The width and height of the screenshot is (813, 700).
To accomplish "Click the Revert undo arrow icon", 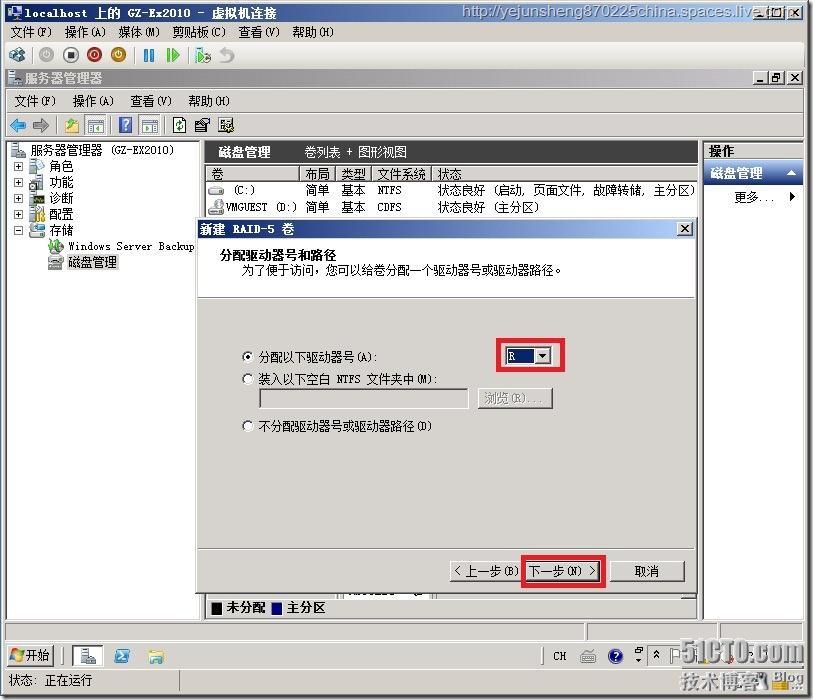I will (x=227, y=55).
